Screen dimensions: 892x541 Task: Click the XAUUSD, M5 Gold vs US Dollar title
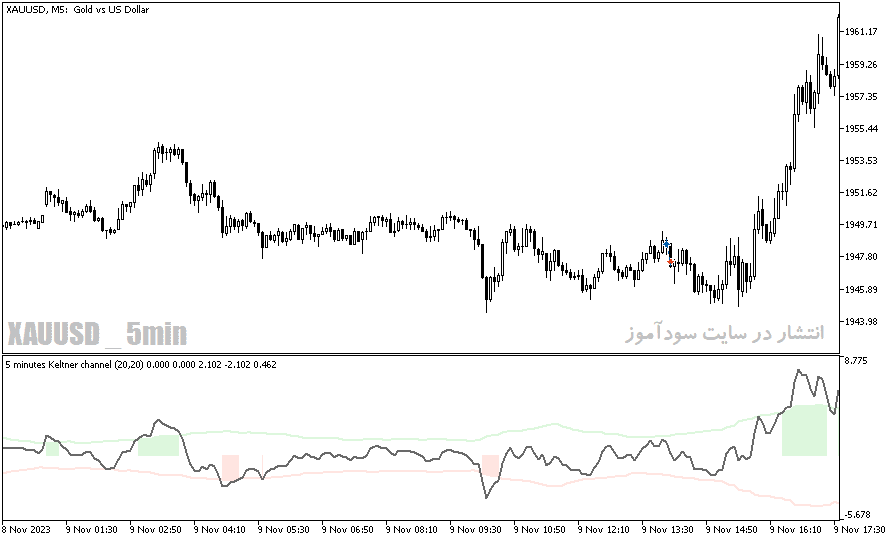pyautogui.click(x=77, y=10)
